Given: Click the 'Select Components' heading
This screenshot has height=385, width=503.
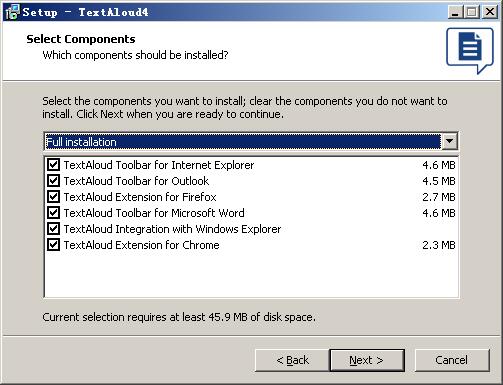Looking at the screenshot, I should click(x=81, y=39).
